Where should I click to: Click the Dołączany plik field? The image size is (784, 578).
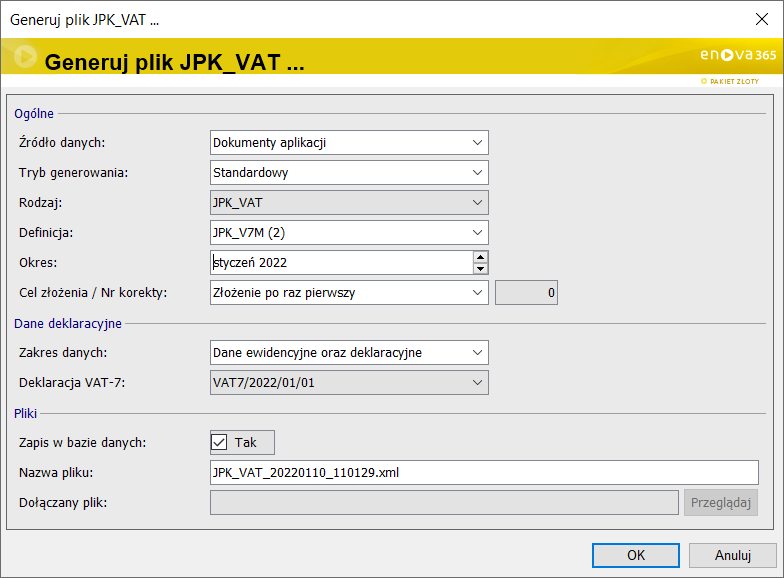[444, 502]
